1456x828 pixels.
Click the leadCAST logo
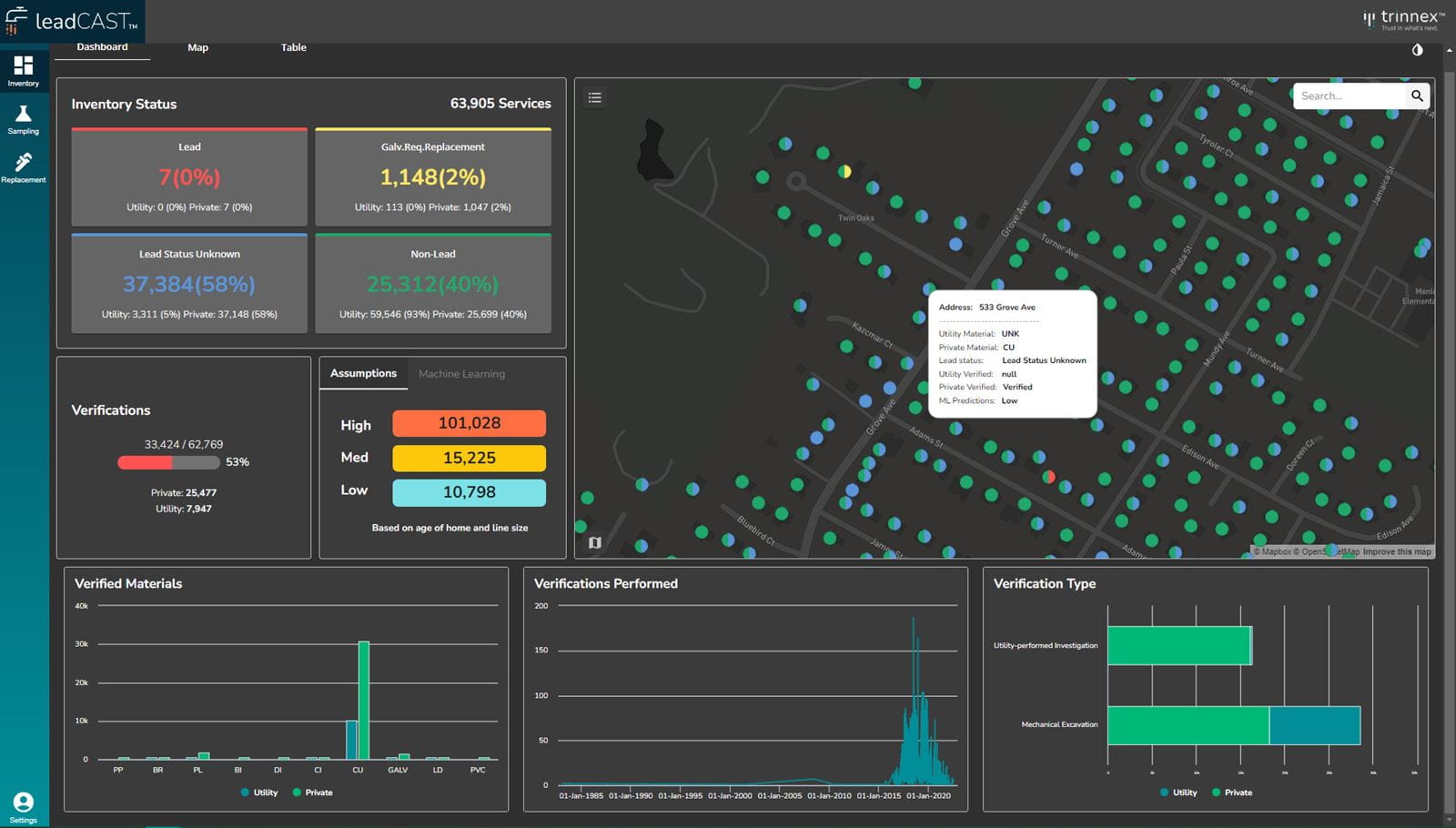coord(71,21)
